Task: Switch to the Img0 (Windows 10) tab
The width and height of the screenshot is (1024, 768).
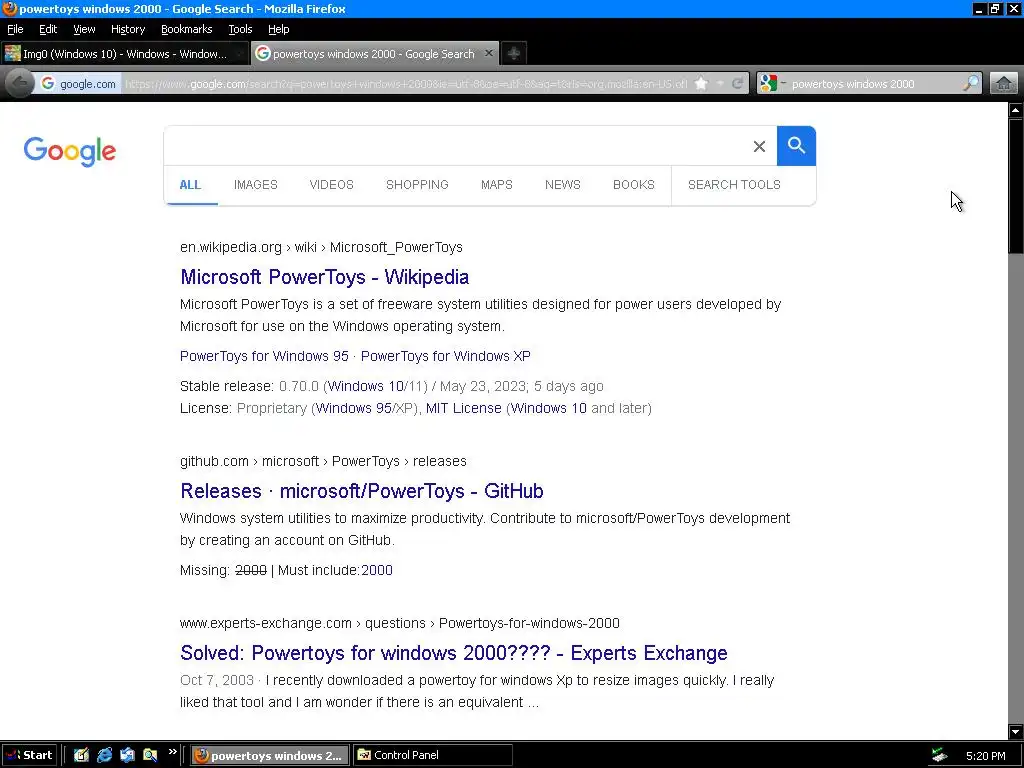Action: 124,54
